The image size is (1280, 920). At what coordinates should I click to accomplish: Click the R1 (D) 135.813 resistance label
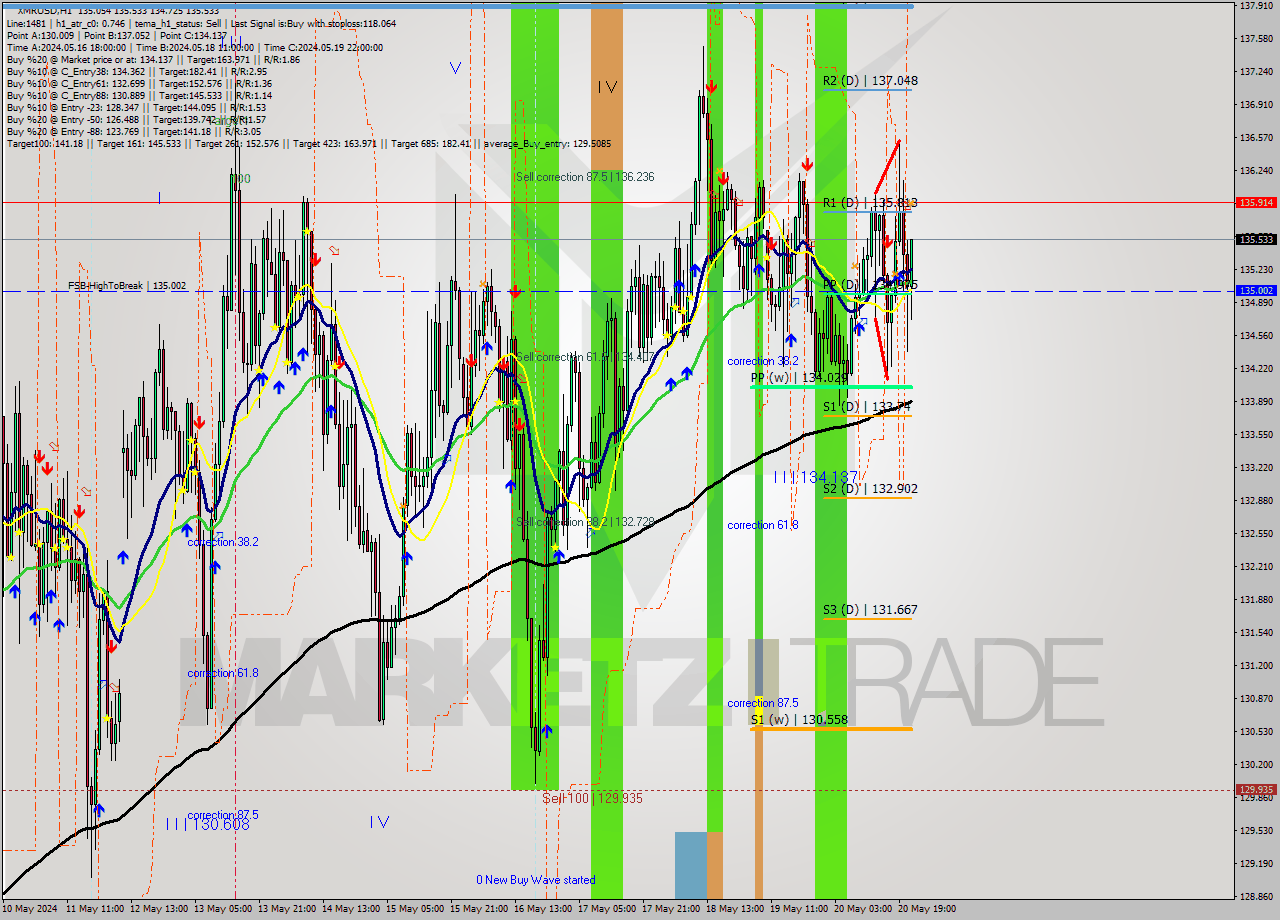click(870, 203)
